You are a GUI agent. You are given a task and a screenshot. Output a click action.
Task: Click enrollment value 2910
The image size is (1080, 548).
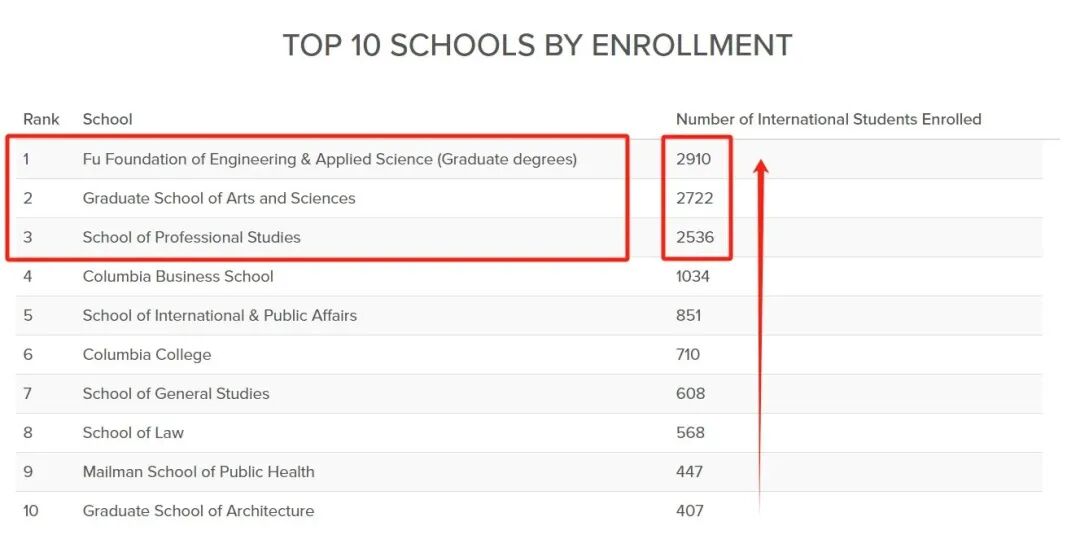(x=693, y=159)
